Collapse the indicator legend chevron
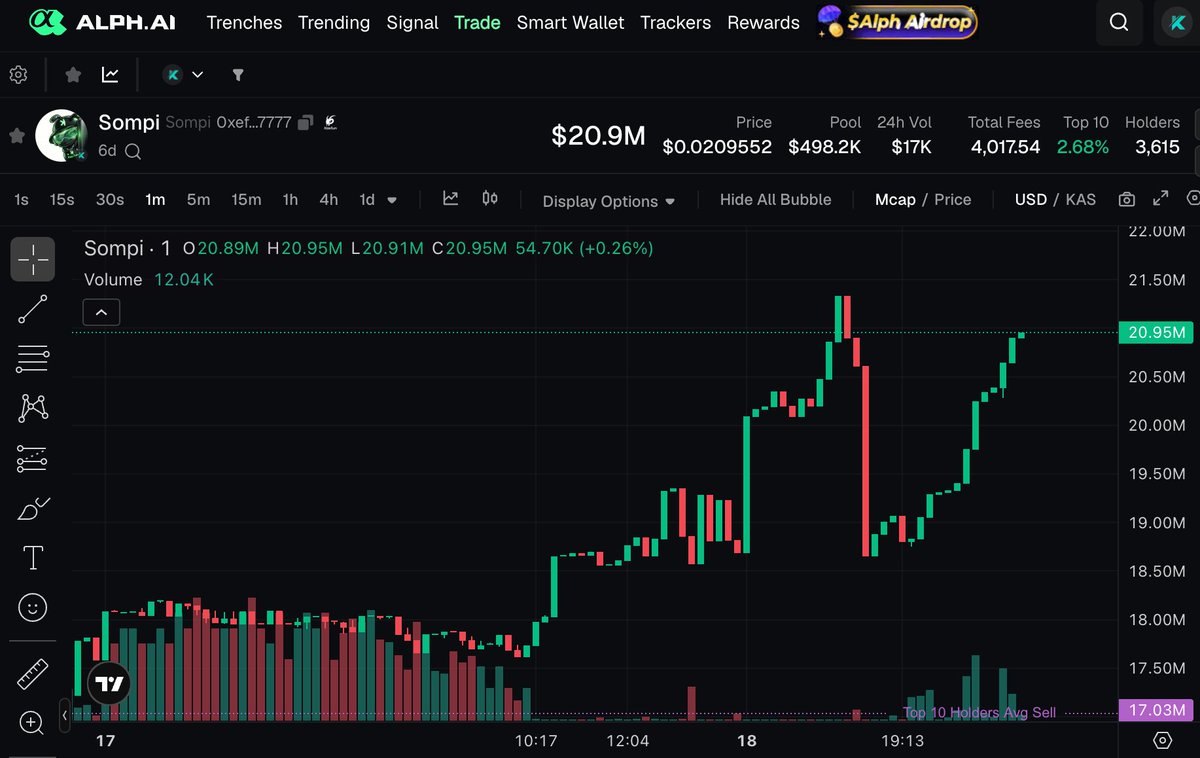The image size is (1200, 758). (102, 312)
